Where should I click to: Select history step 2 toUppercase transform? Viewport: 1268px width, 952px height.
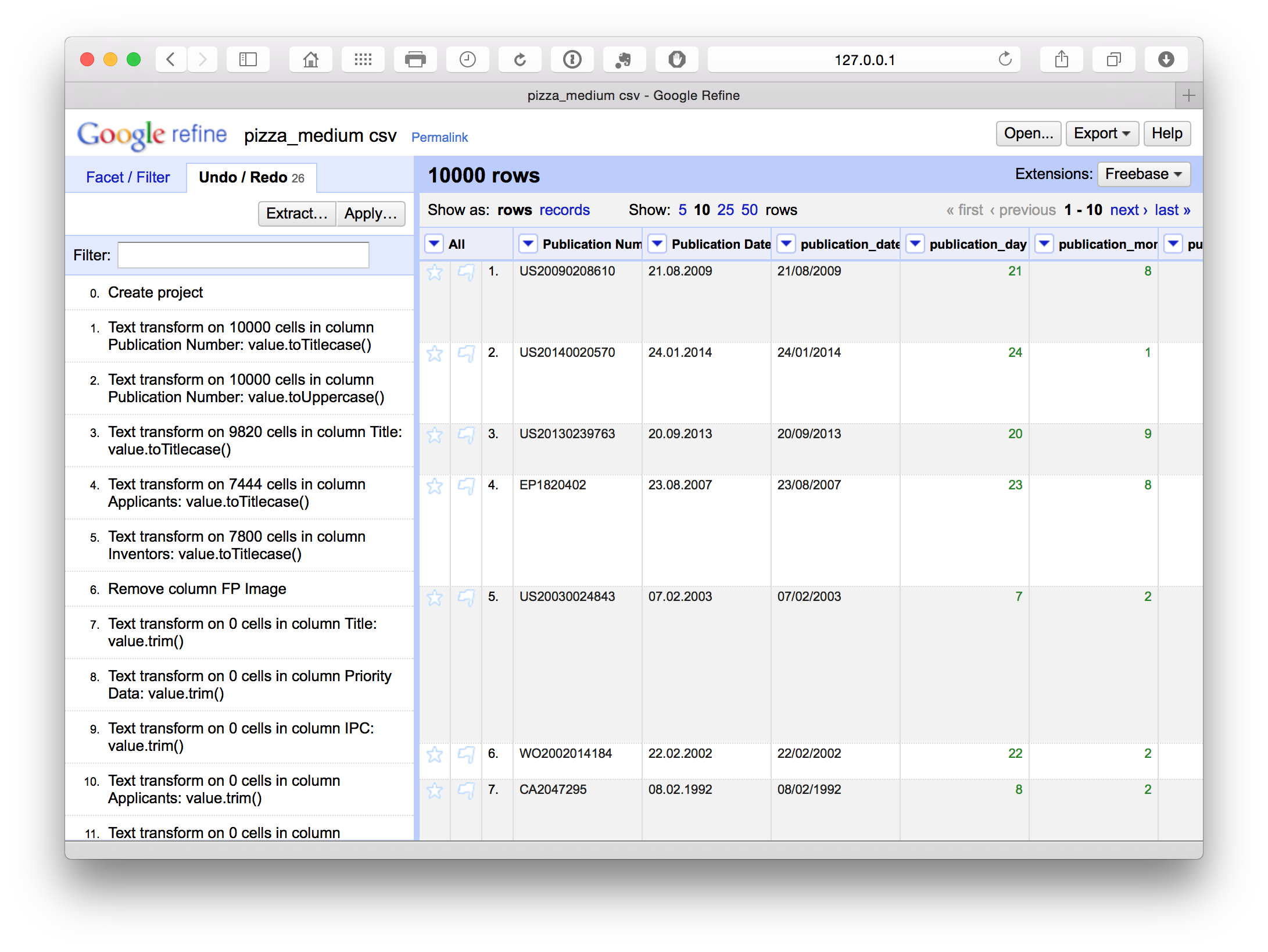(239, 388)
